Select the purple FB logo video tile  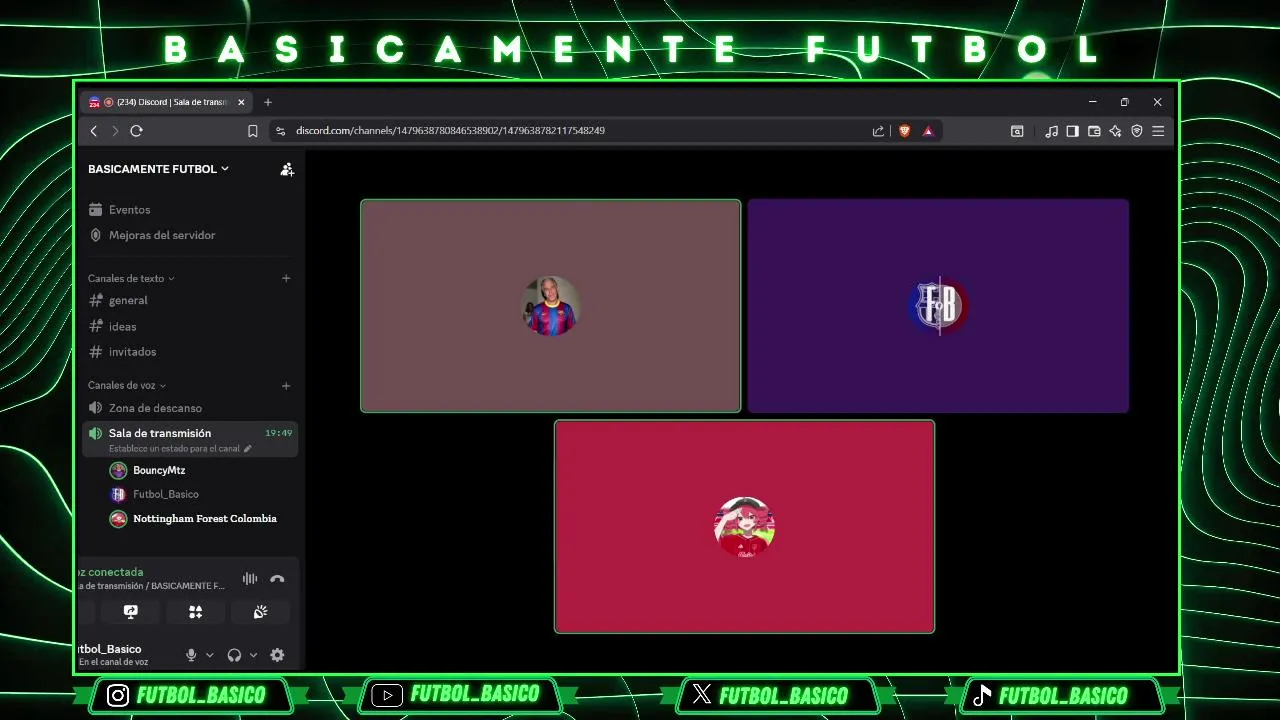[x=938, y=306]
